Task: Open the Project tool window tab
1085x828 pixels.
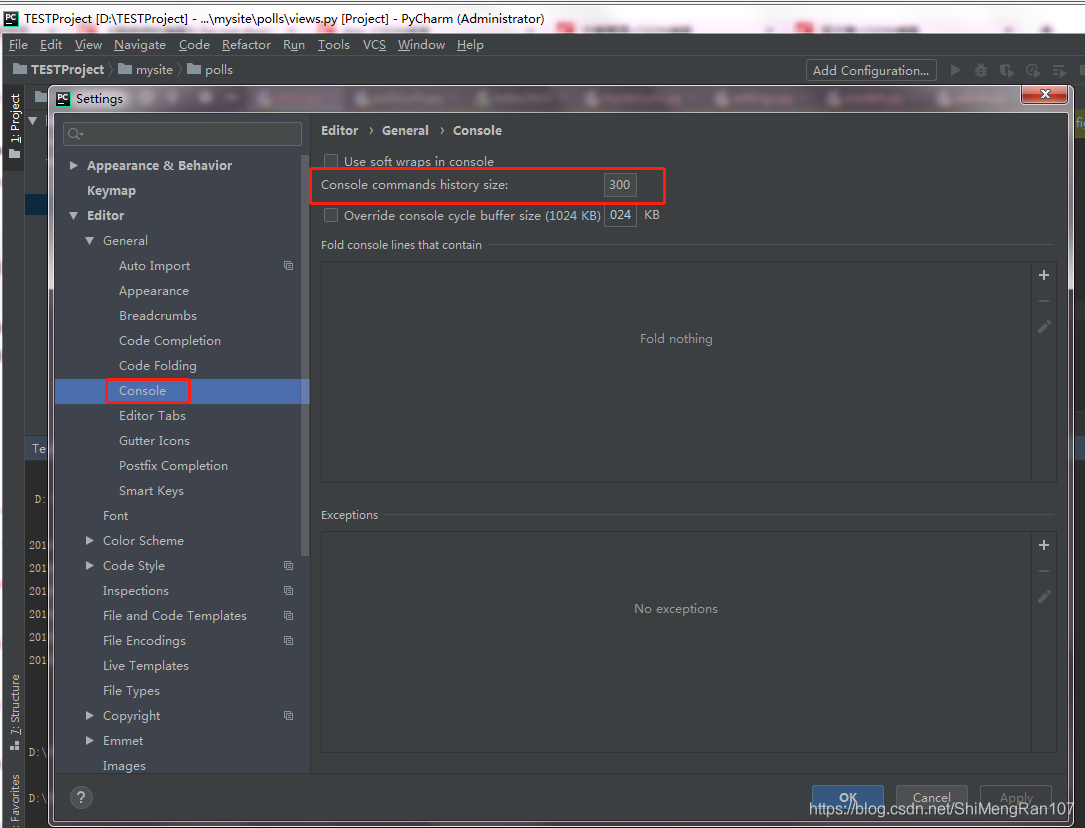Action: [x=14, y=126]
